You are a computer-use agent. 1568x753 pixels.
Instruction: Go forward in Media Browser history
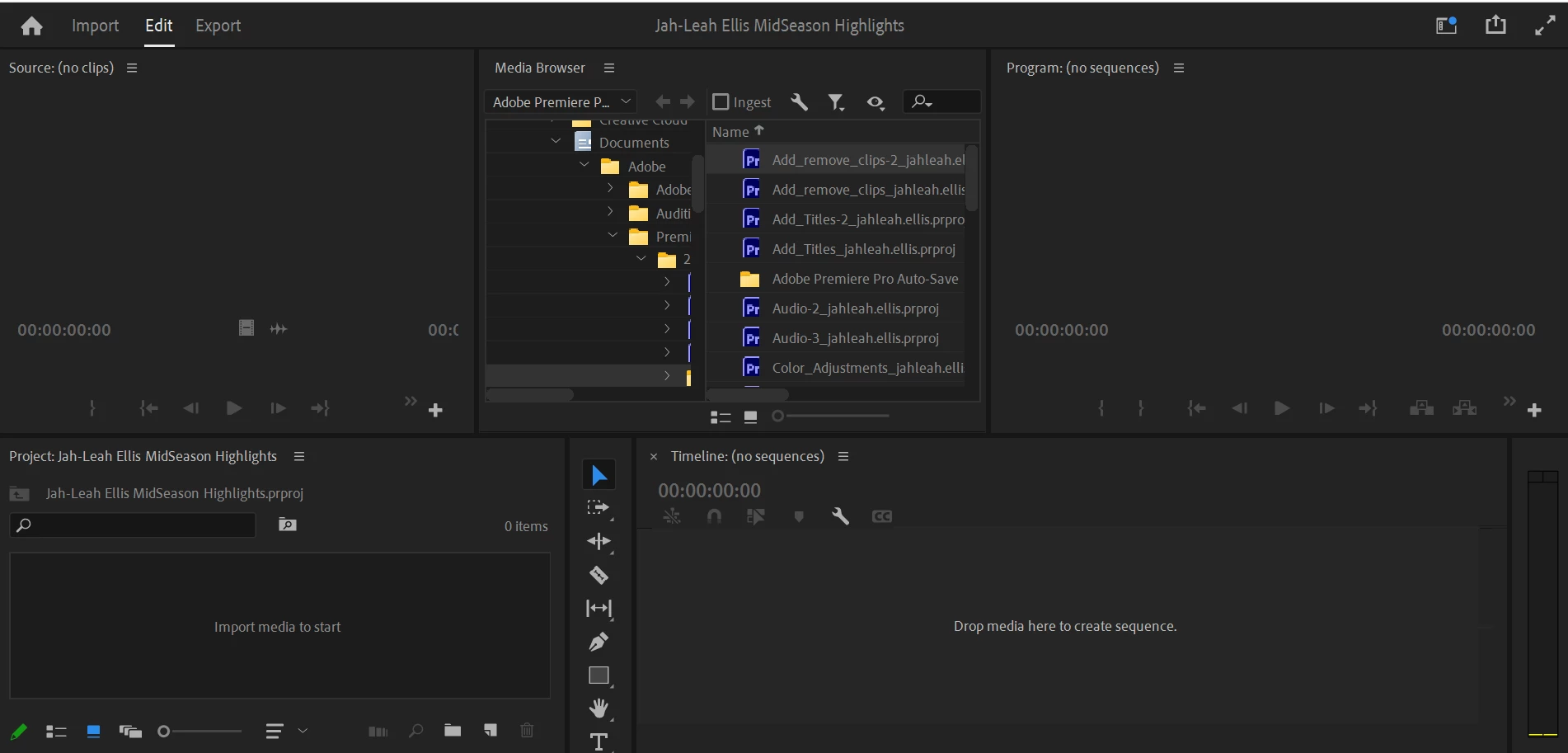coord(688,101)
